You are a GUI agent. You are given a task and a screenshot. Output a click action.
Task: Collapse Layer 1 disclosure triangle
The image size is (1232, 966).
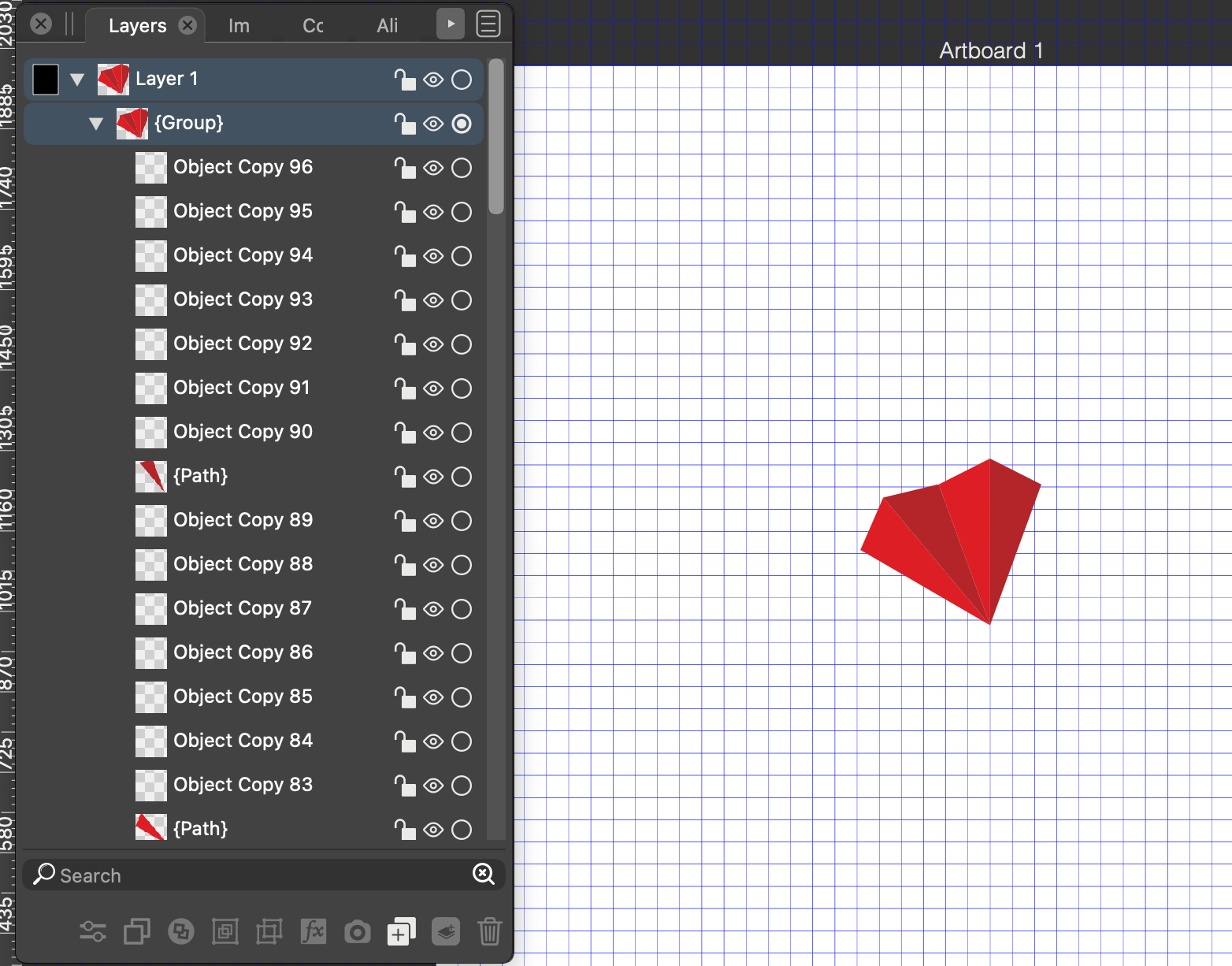pos(77,80)
